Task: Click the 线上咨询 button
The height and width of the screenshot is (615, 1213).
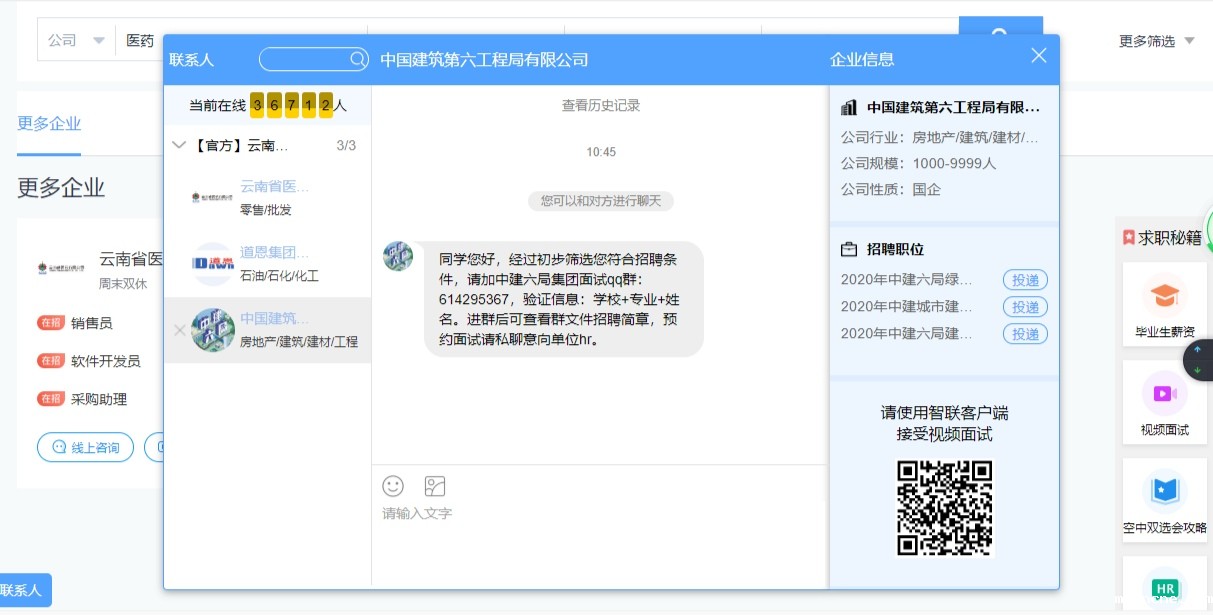Action: (x=86, y=447)
